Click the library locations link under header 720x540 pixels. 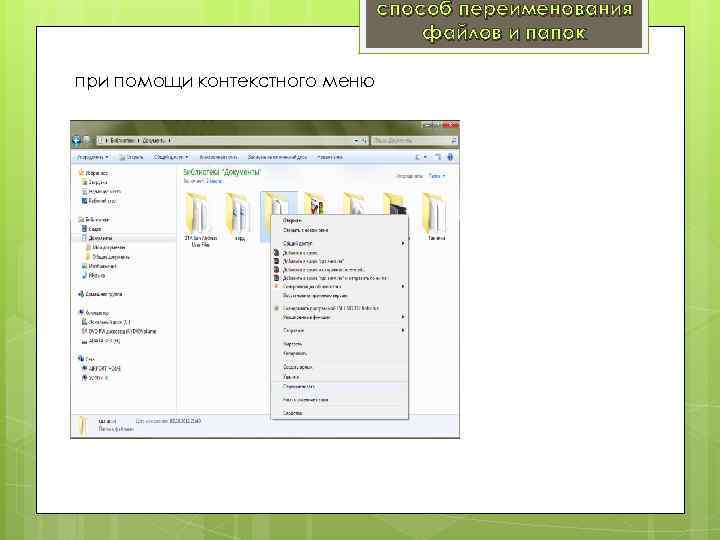tap(214, 181)
